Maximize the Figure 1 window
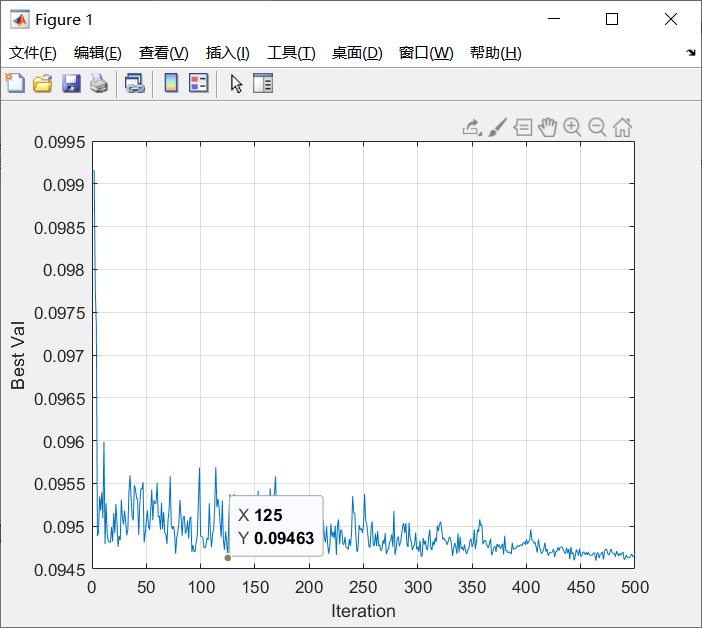The height and width of the screenshot is (628, 702). click(612, 19)
